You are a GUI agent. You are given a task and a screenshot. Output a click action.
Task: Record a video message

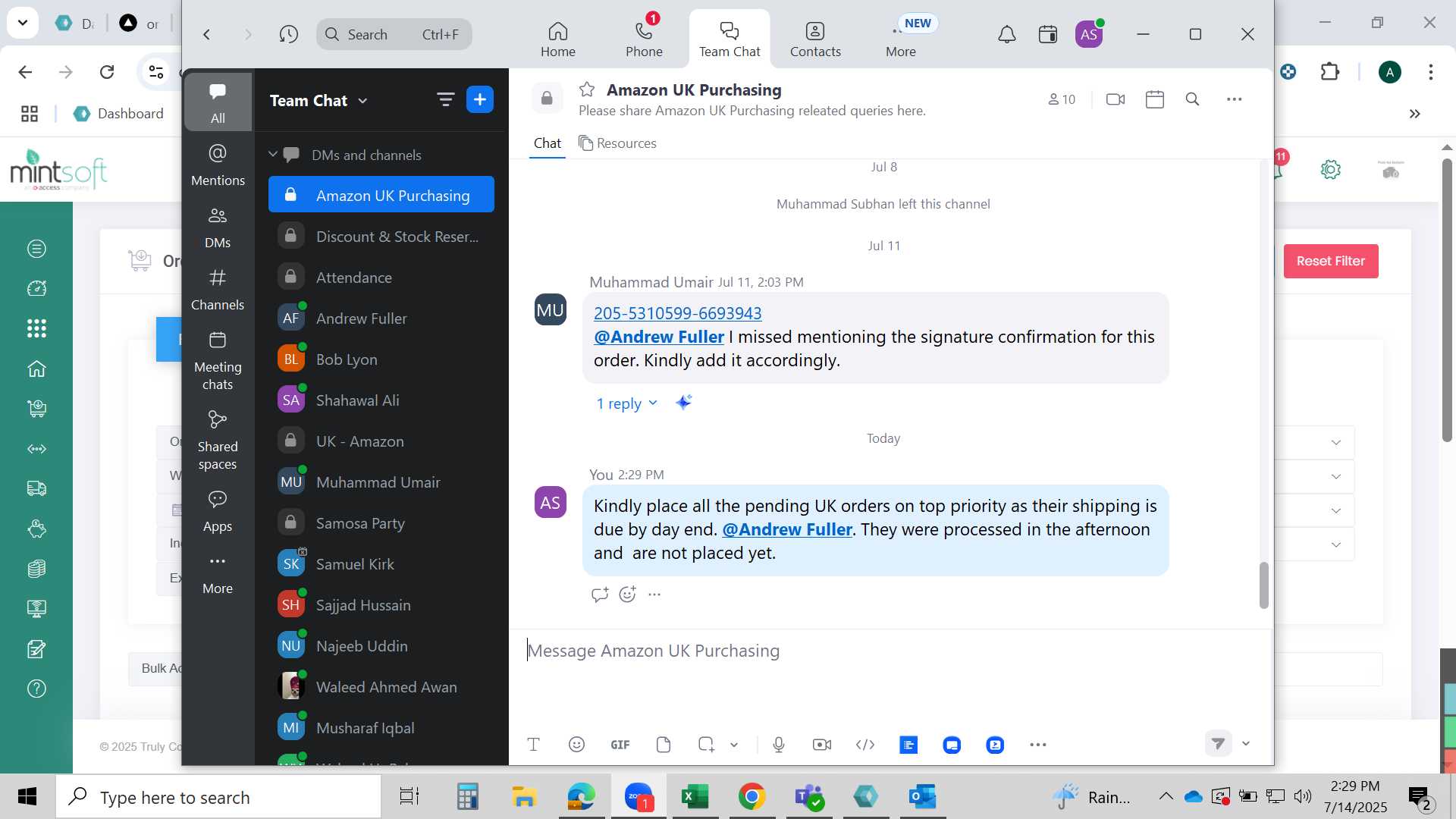click(x=822, y=745)
